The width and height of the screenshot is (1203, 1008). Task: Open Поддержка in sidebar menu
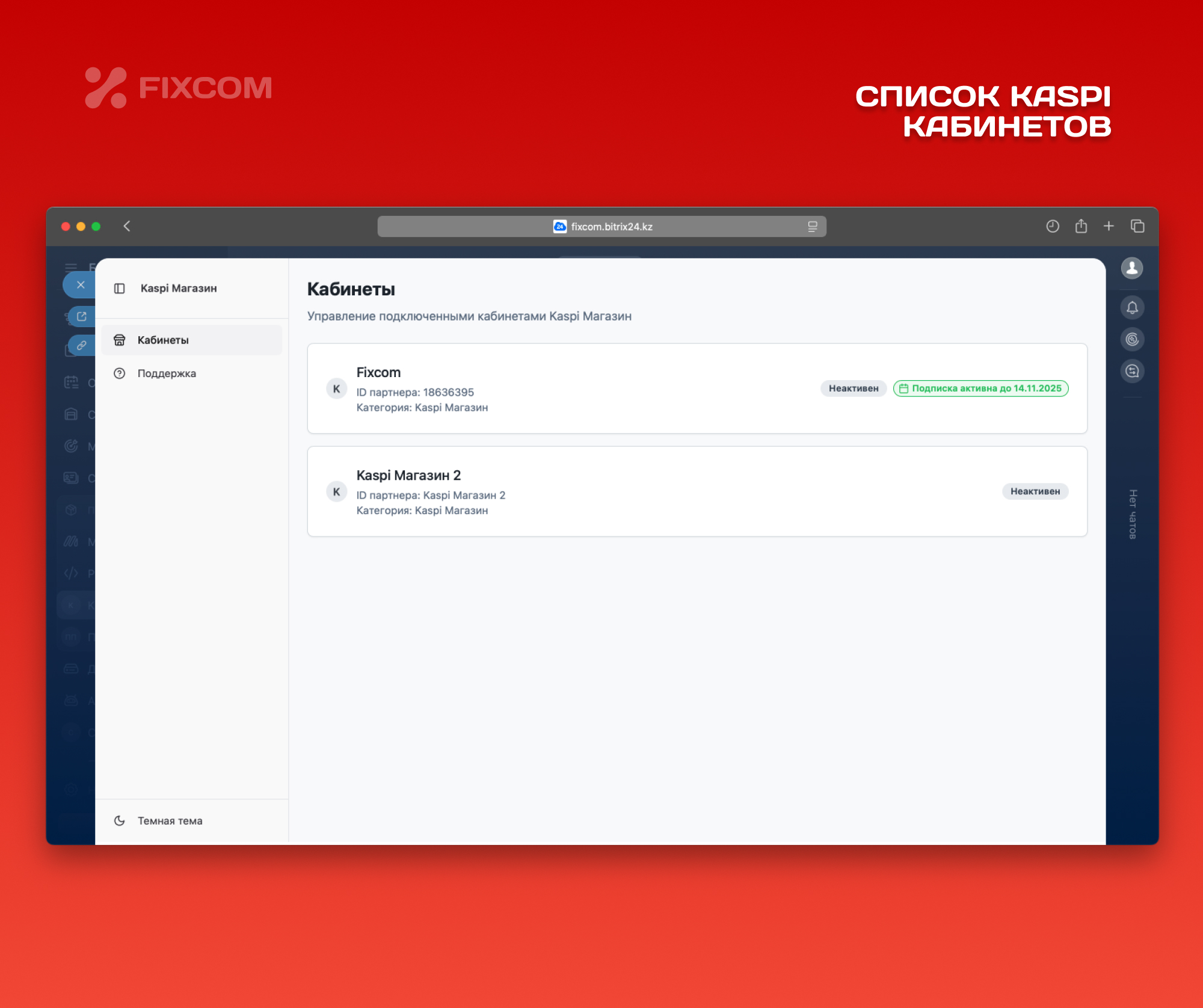tap(167, 373)
